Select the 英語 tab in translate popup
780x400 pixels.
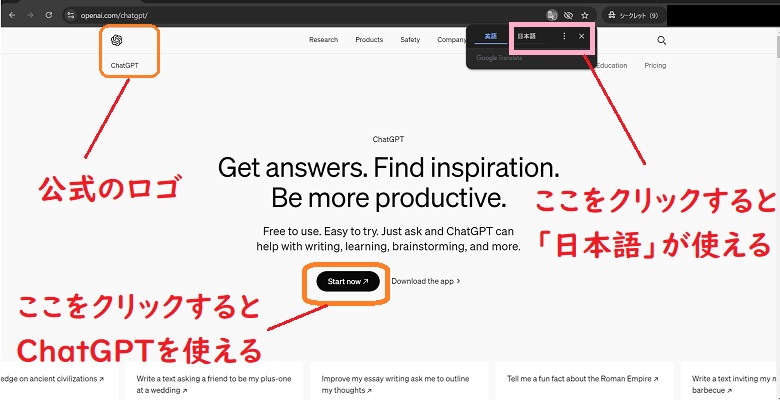pos(491,36)
